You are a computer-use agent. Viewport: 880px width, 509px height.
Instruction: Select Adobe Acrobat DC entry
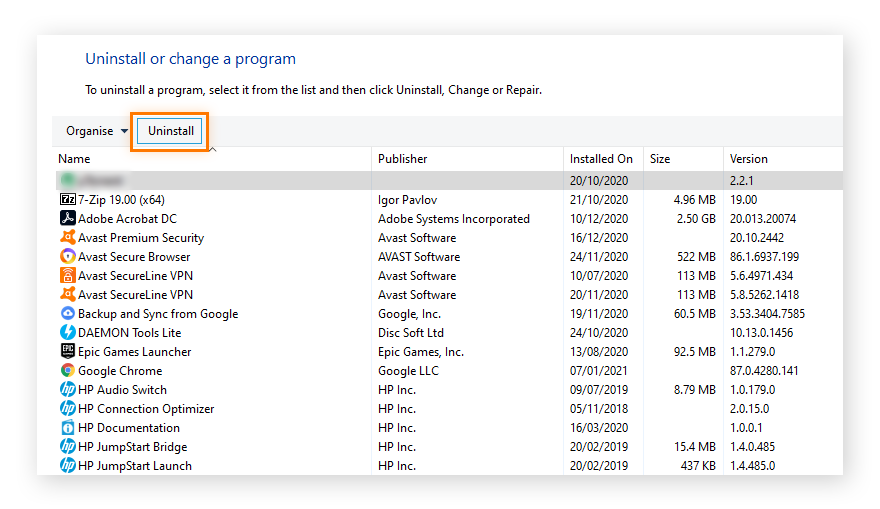449,218
